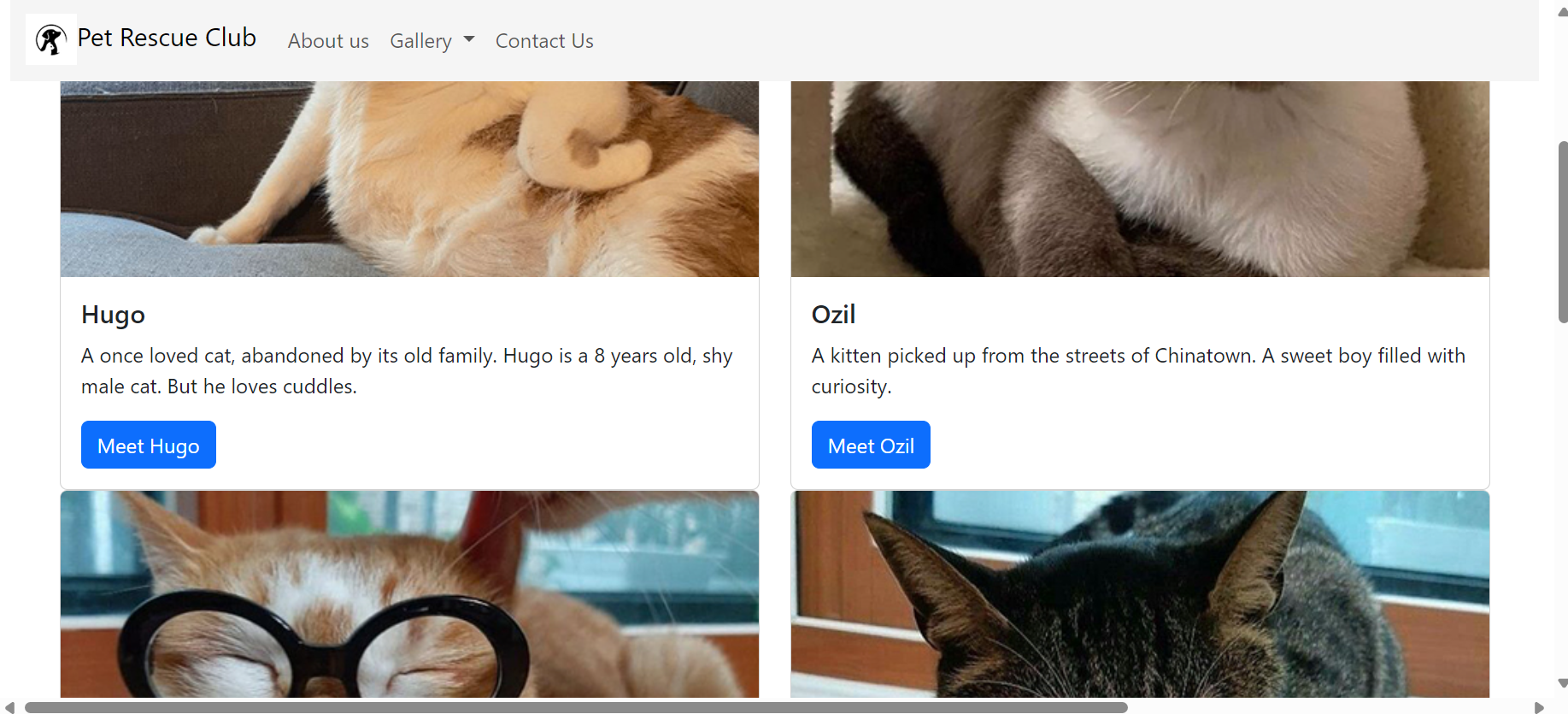Click the Hugo card heading
1568x714 pixels.
pyautogui.click(x=113, y=315)
